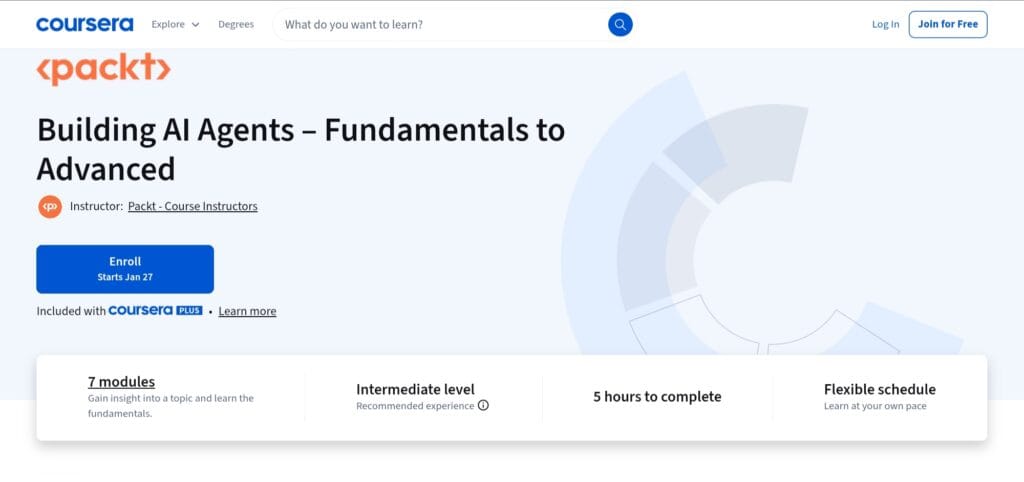This screenshot has height=482, width=1024.
Task: Click the 'Intermediate level' text
Action: coord(415,390)
